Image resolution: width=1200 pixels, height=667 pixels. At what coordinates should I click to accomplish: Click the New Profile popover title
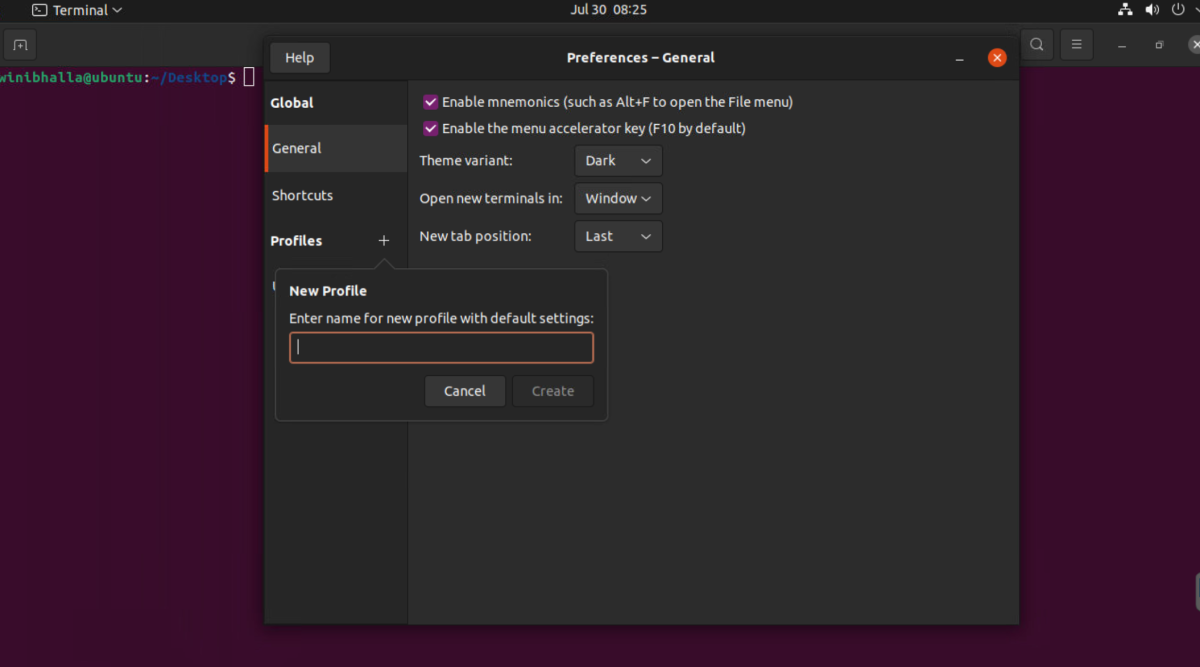point(328,291)
